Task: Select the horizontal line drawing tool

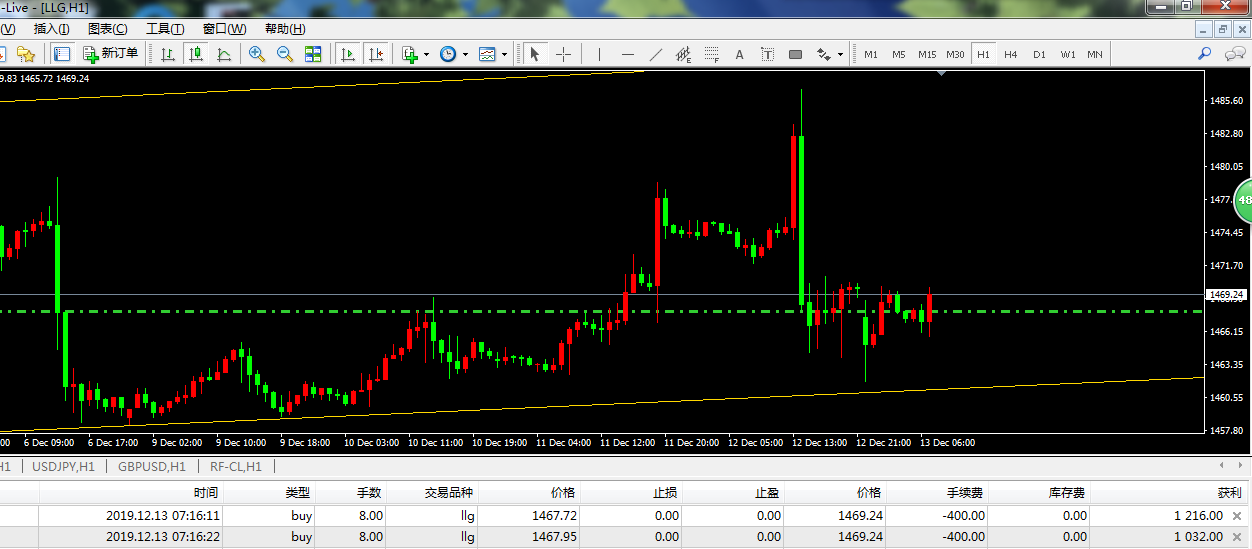Action: (x=628, y=54)
